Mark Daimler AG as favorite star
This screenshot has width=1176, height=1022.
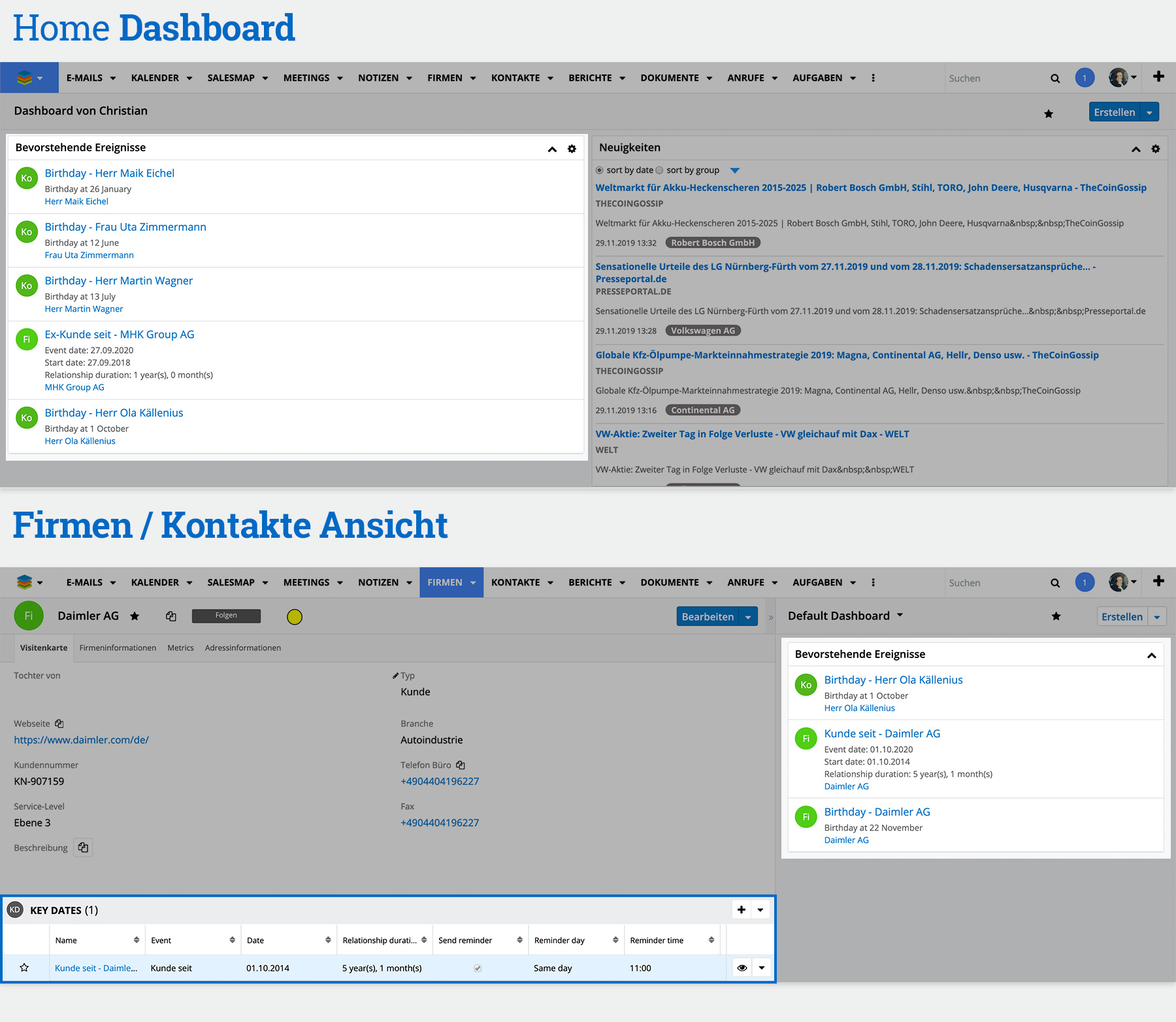point(135,616)
